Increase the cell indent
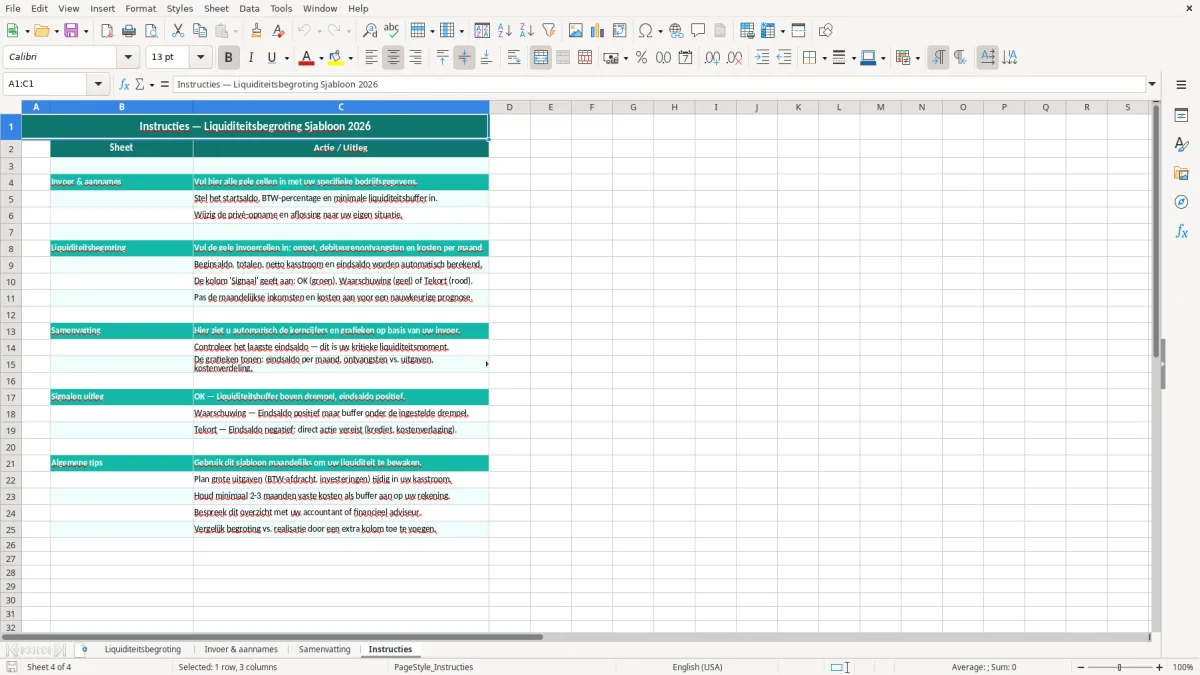 [762, 58]
